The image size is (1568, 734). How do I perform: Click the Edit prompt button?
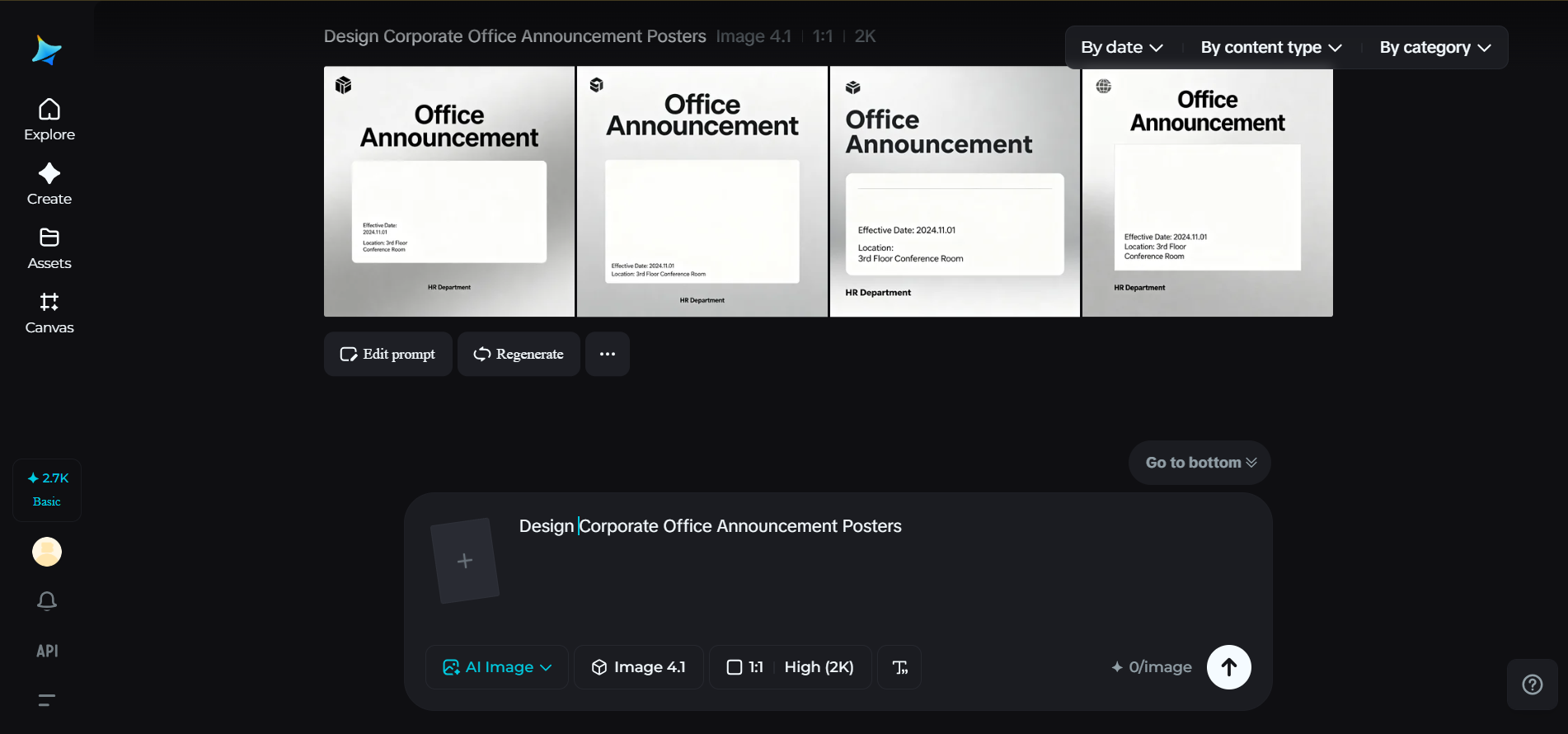coord(387,354)
